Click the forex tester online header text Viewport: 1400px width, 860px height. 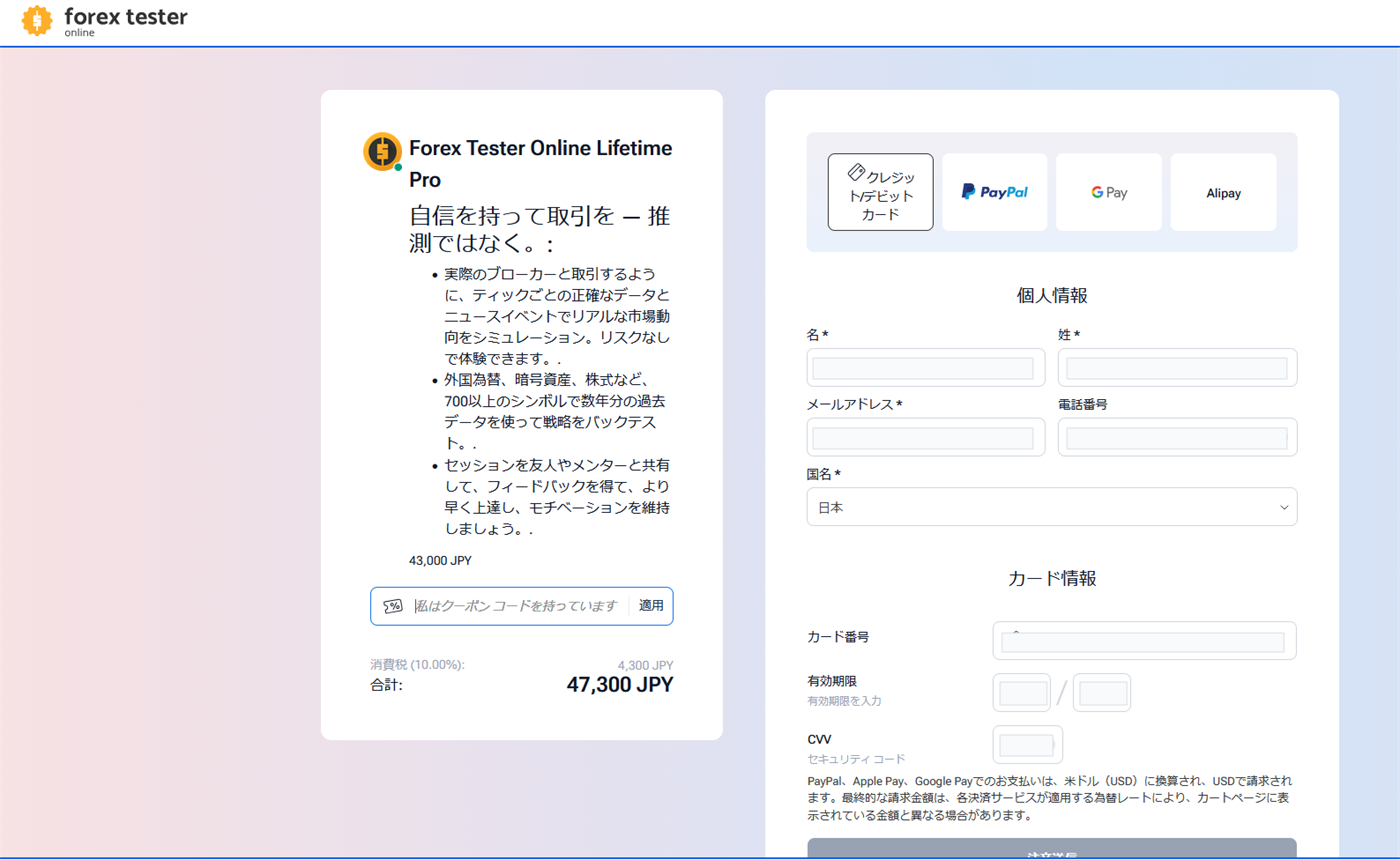tap(125, 21)
